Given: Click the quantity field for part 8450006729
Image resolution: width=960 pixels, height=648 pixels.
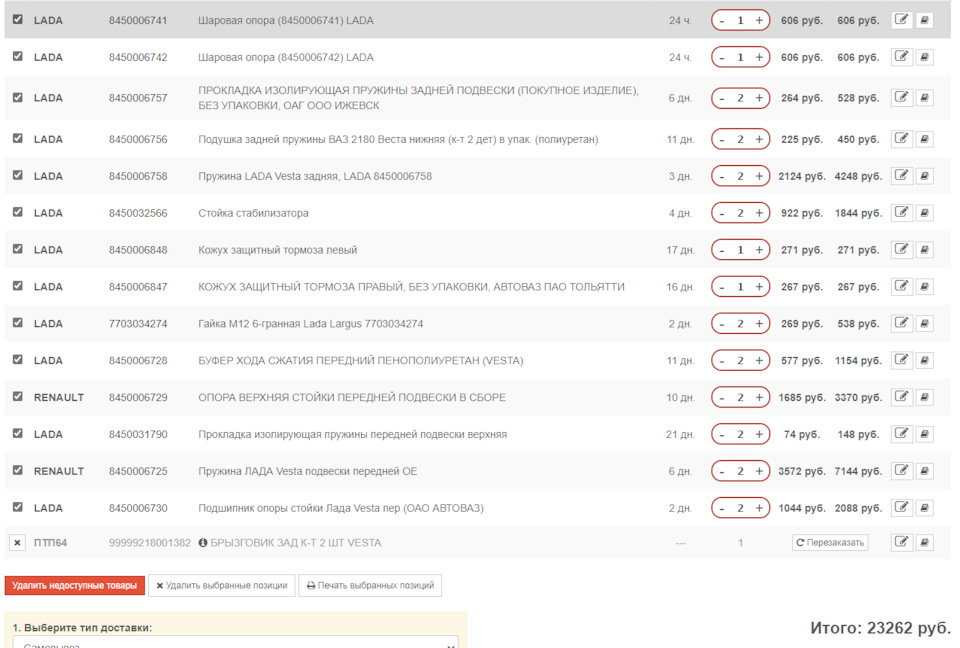Looking at the screenshot, I should click(740, 397).
